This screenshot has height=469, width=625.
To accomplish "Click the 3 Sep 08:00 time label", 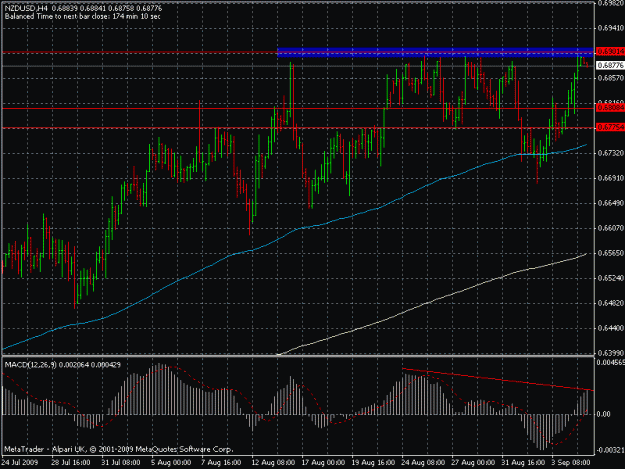I will [x=572, y=463].
